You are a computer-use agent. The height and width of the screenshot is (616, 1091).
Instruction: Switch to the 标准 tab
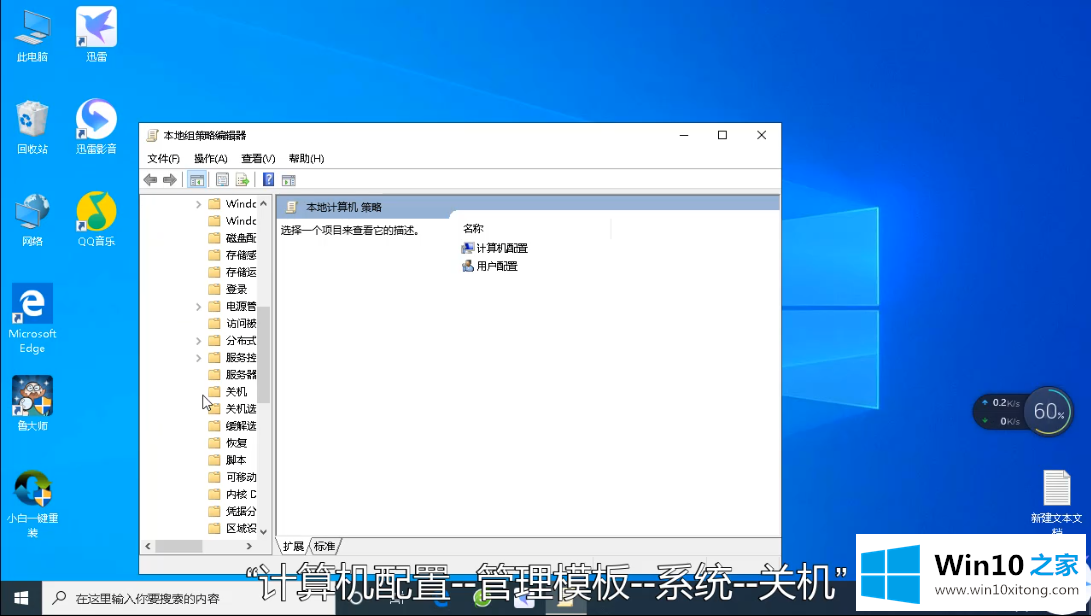tap(324, 546)
